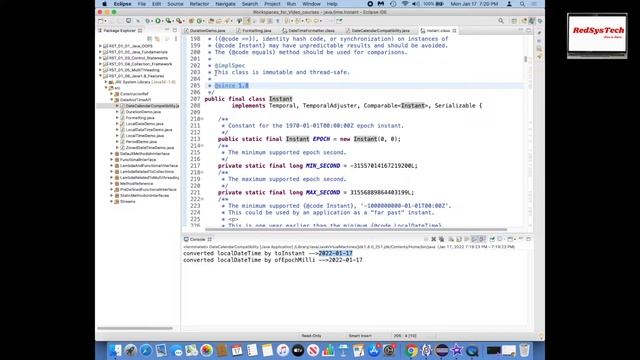Collapse Javadoc fold at line 210
This screenshot has height=360, width=640.
[x=202, y=119]
